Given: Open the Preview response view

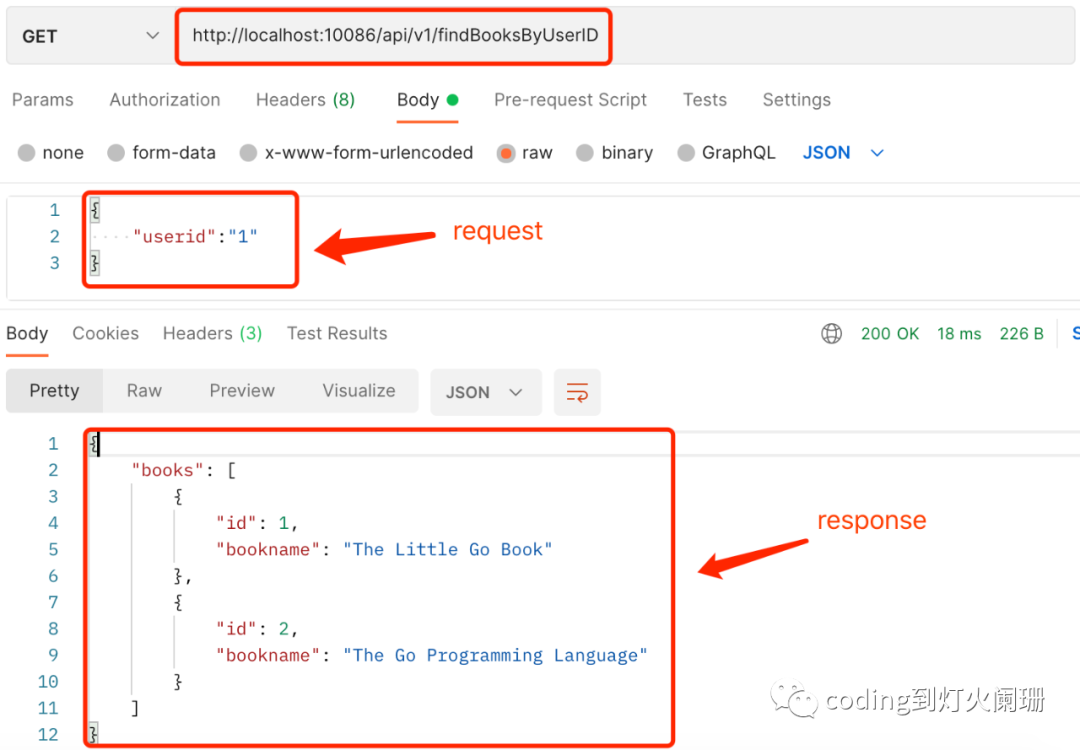Looking at the screenshot, I should (x=242, y=390).
